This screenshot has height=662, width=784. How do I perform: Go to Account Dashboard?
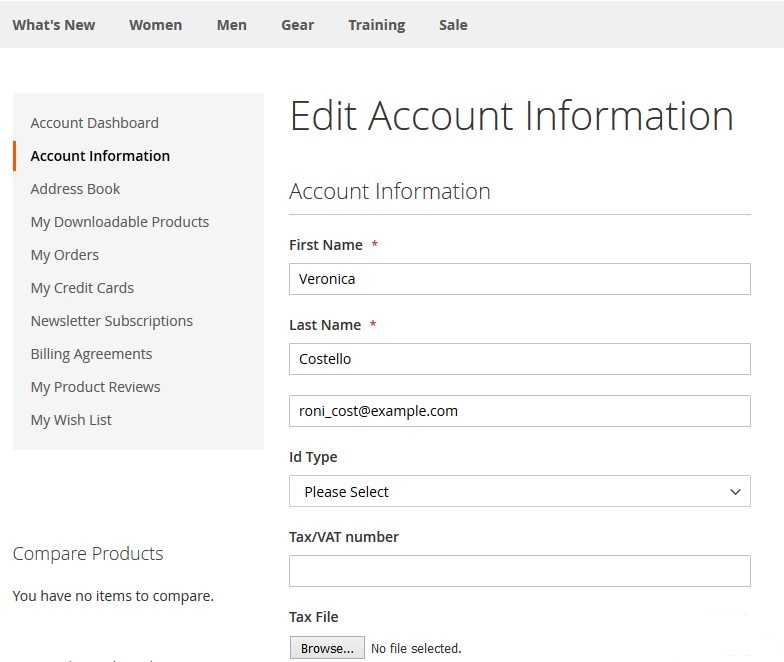(94, 123)
